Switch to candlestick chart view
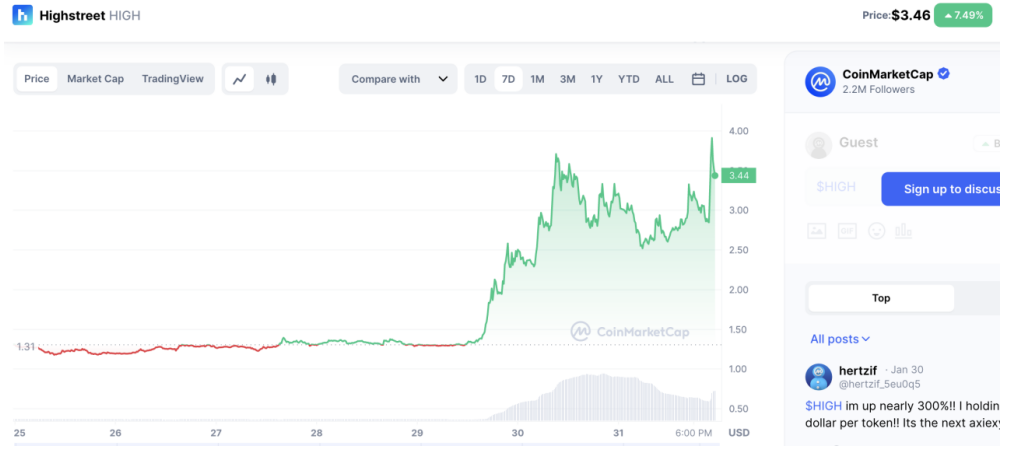 coord(271,79)
